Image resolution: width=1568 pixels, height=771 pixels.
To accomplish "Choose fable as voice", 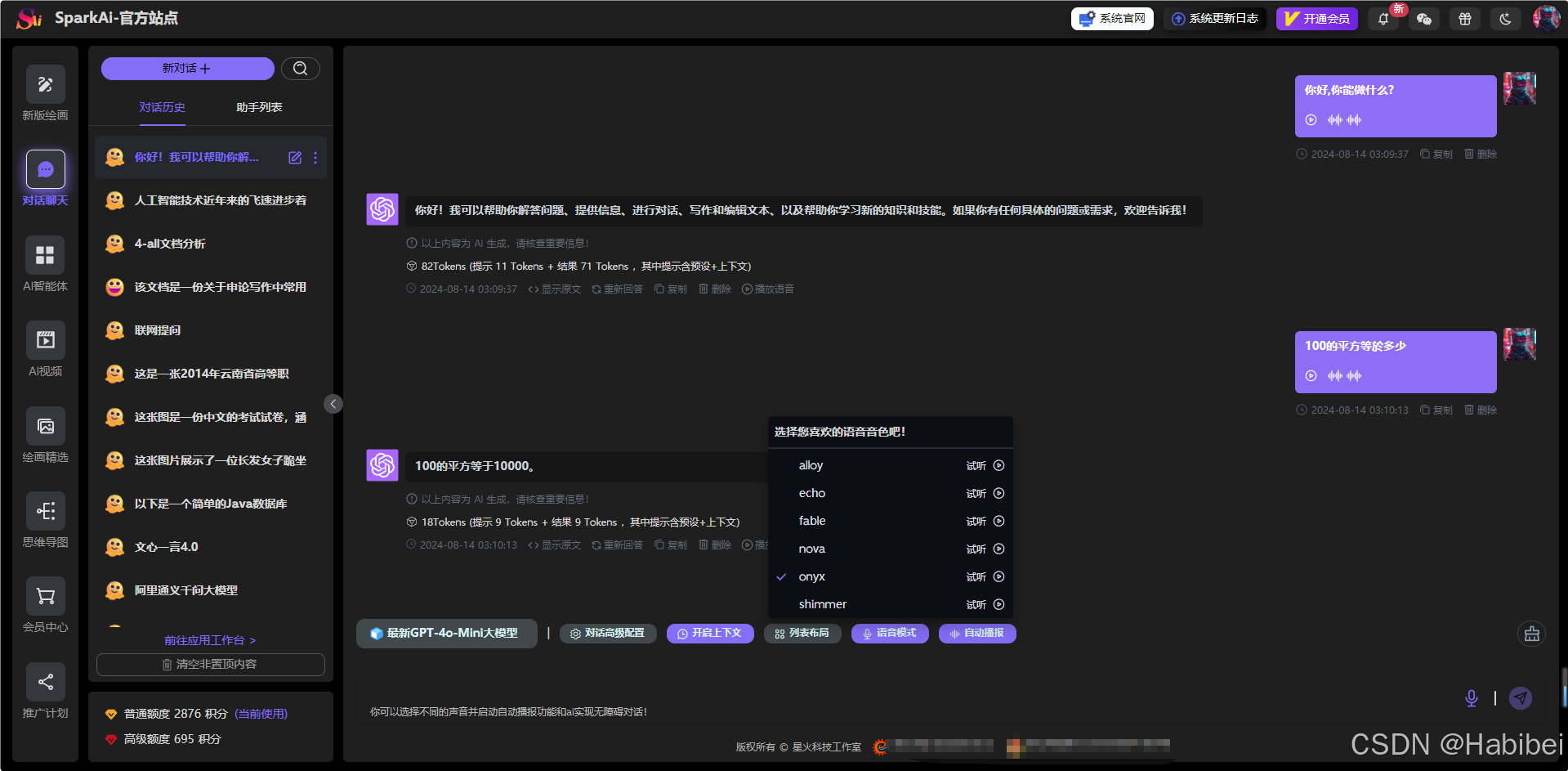I will pos(812,521).
